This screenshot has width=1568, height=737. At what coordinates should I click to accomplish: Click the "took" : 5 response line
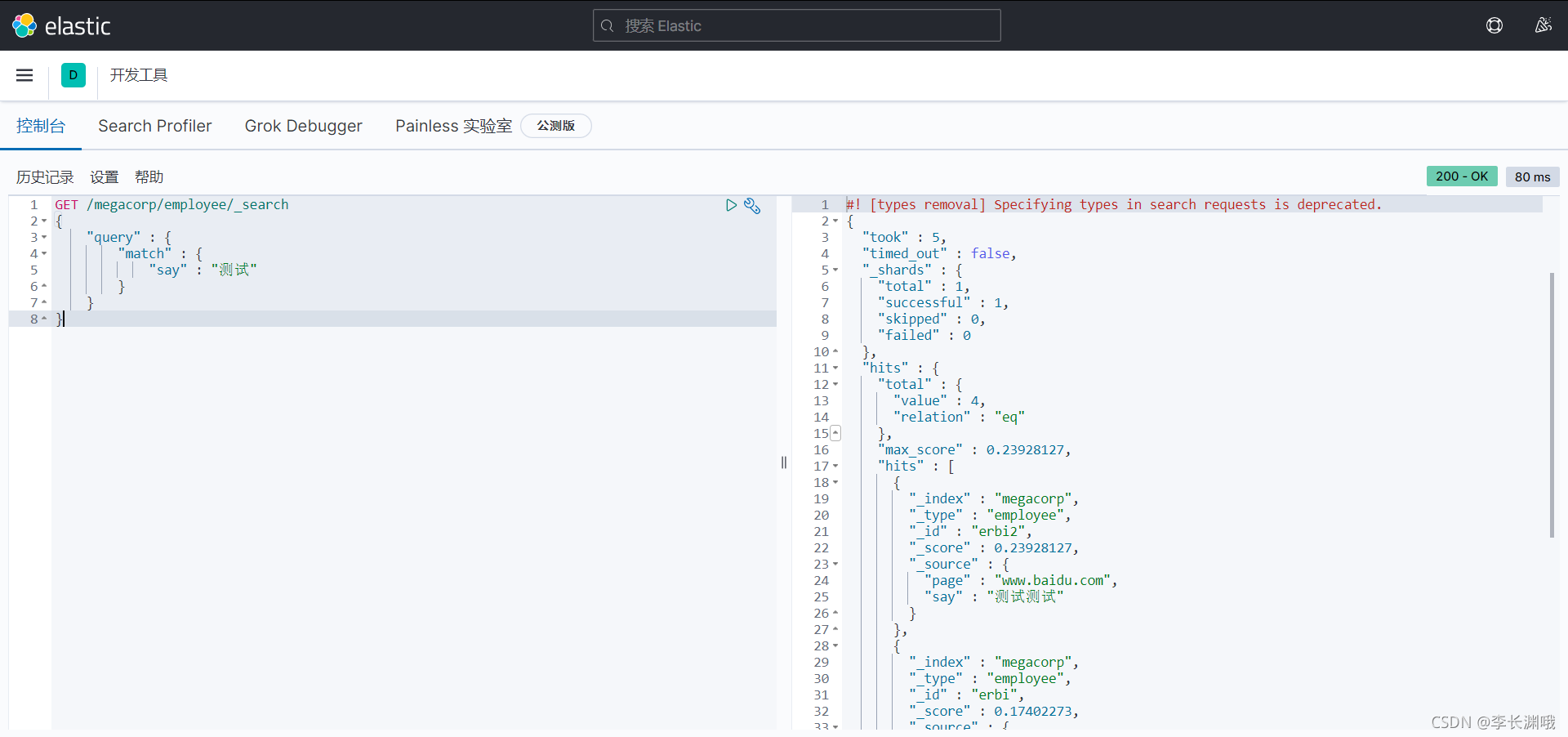click(x=904, y=238)
